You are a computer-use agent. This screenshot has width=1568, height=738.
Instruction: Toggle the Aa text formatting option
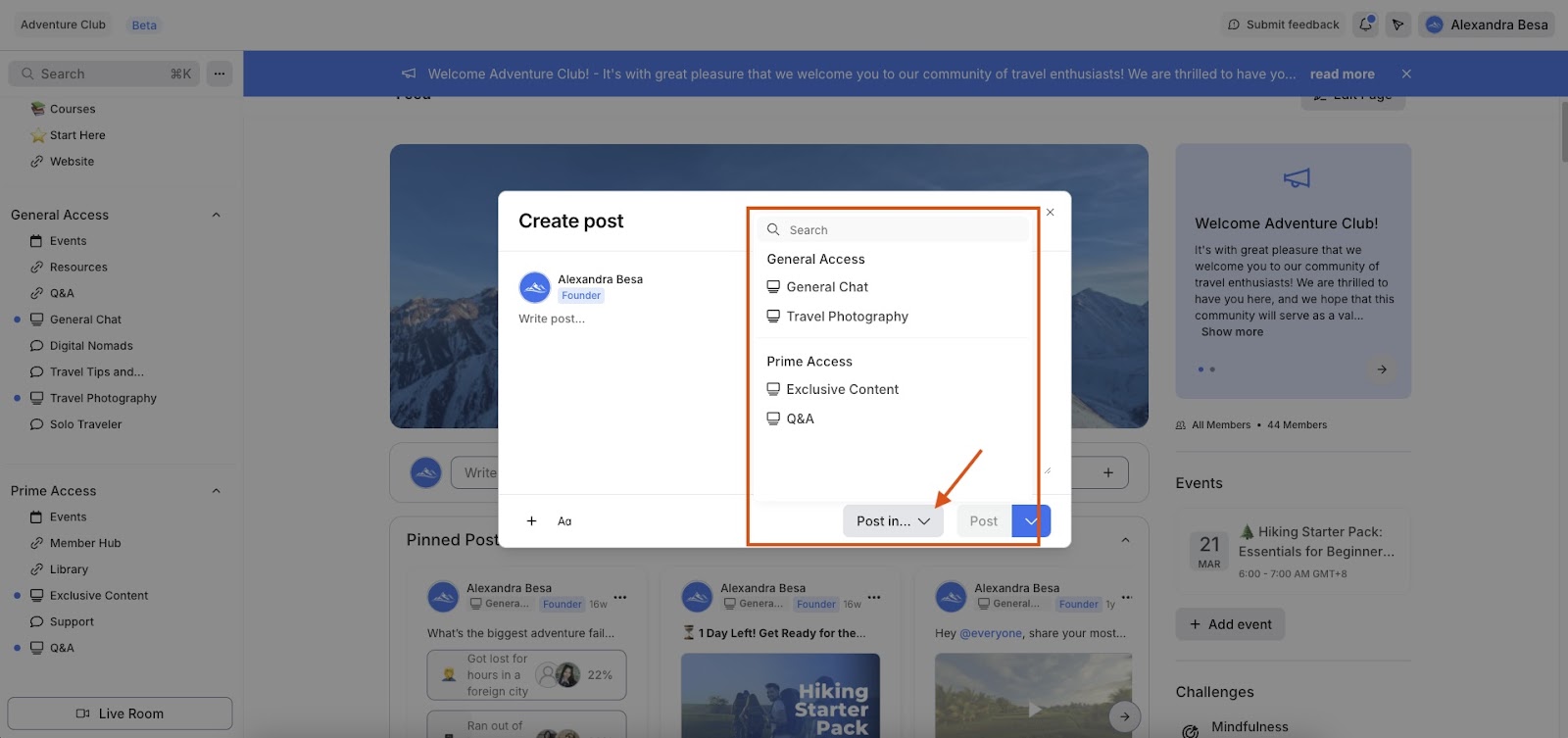tap(564, 521)
